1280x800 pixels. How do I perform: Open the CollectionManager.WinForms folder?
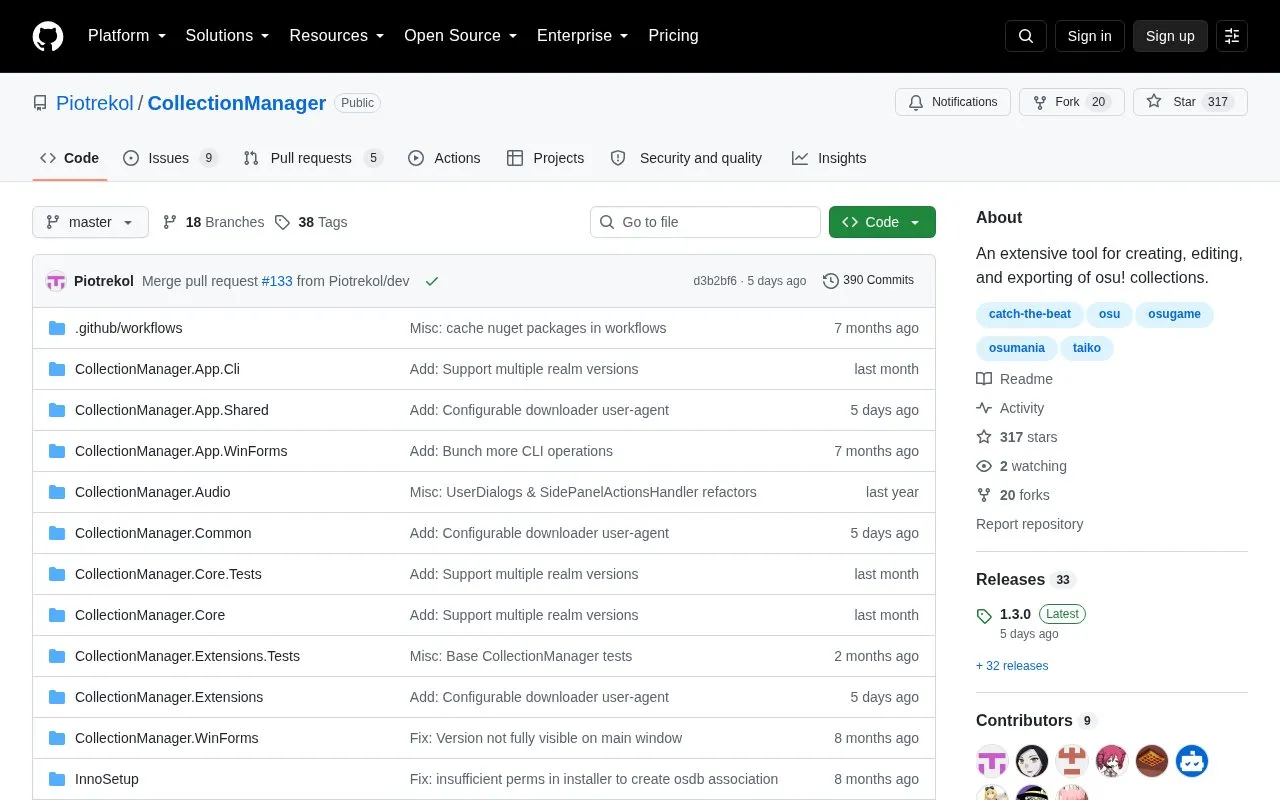pyautogui.click(x=167, y=738)
